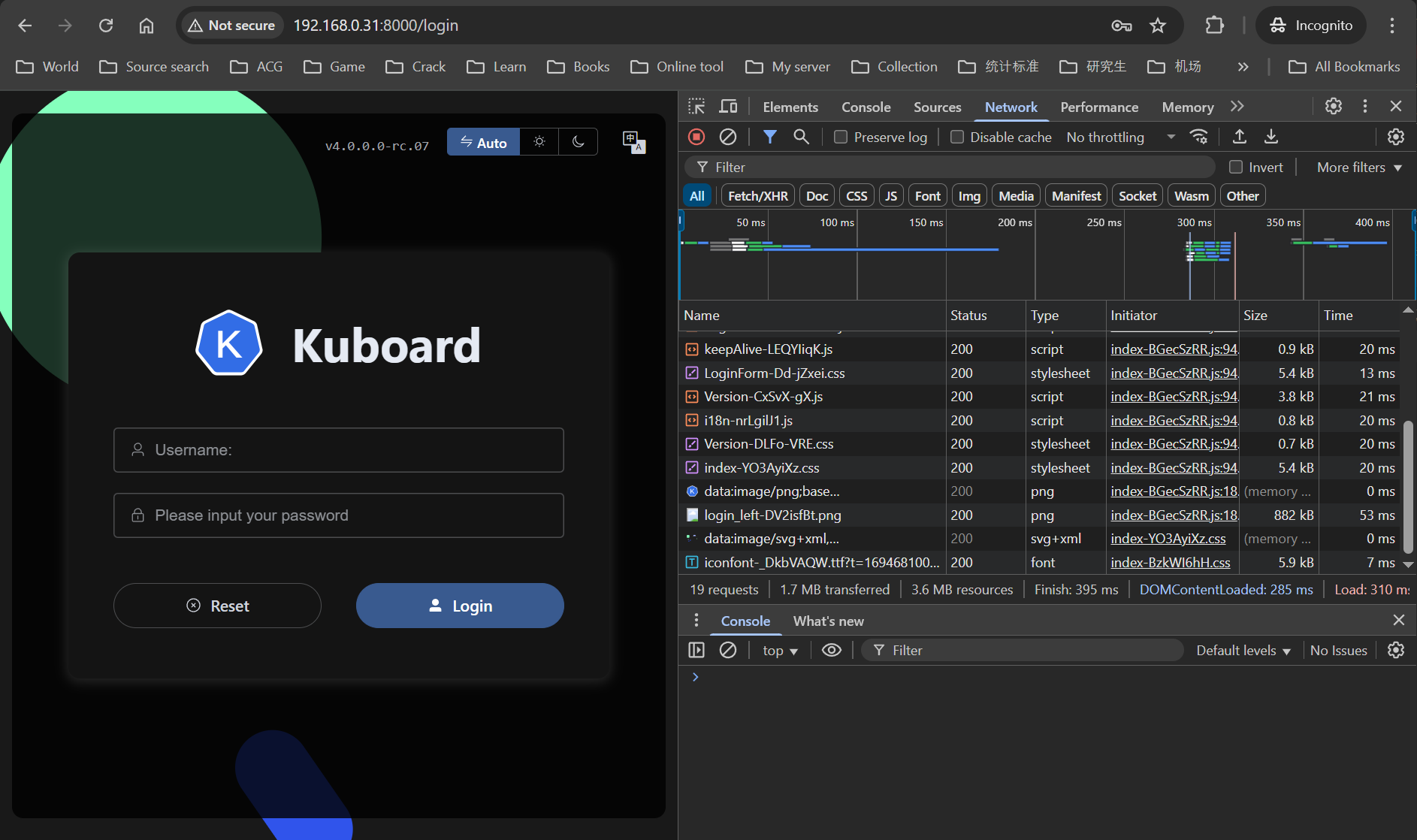The image size is (1417, 840).
Task: Enable Preserve log checkbox
Action: (x=841, y=137)
